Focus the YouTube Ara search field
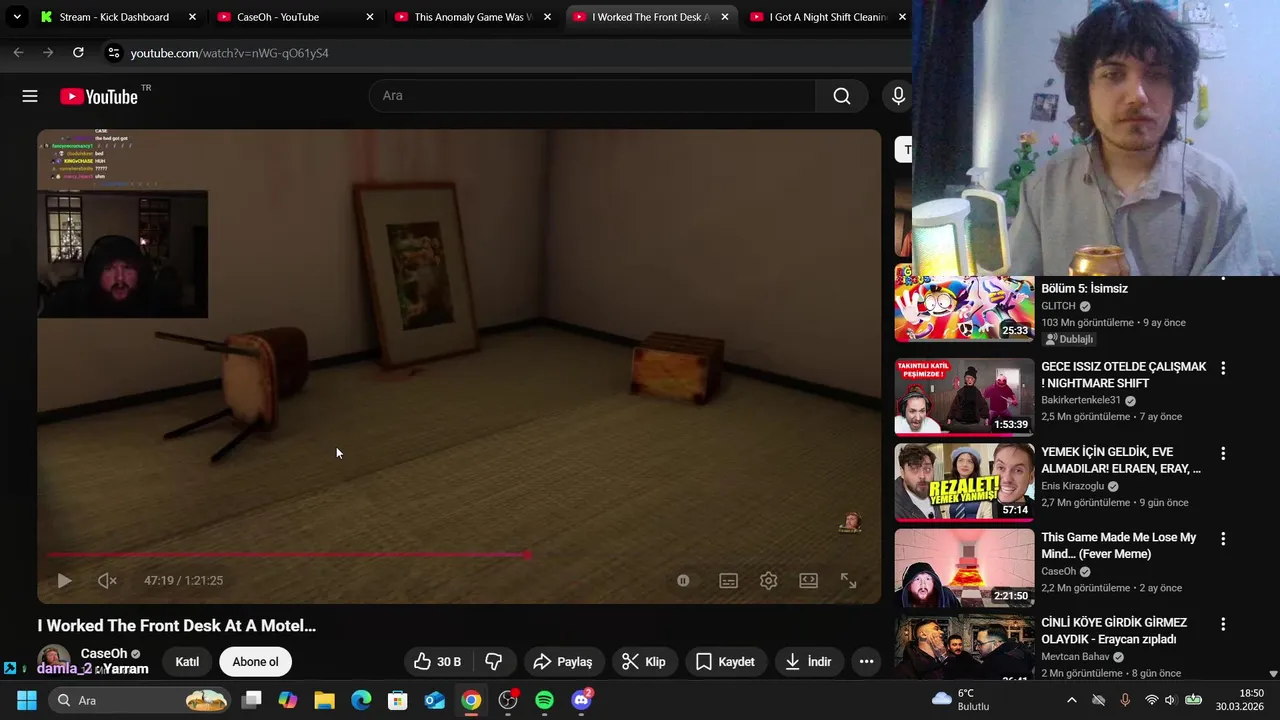Image resolution: width=1280 pixels, height=720 pixels. click(592, 96)
